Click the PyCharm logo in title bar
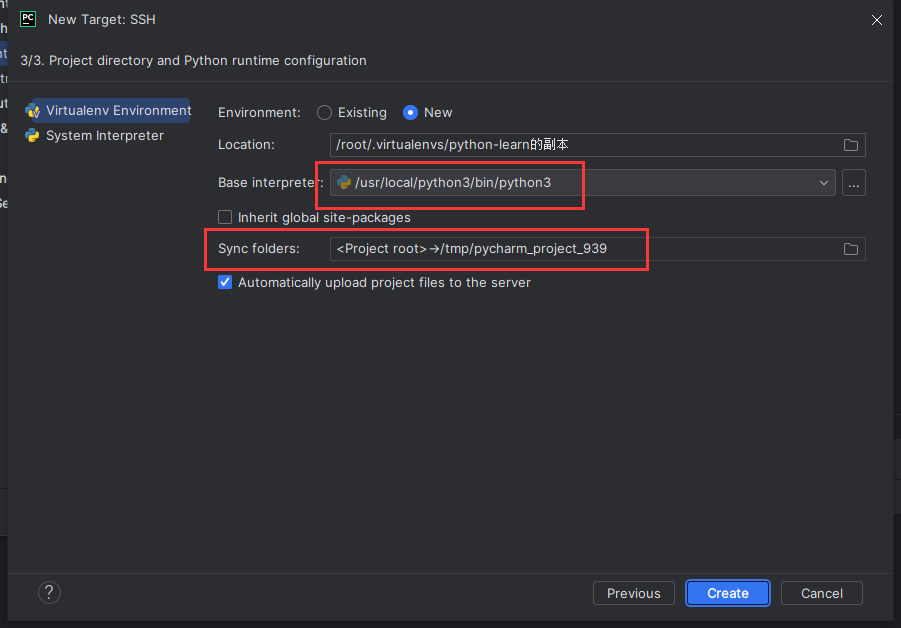Screen dimensions: 901x628 [x=28, y=19]
